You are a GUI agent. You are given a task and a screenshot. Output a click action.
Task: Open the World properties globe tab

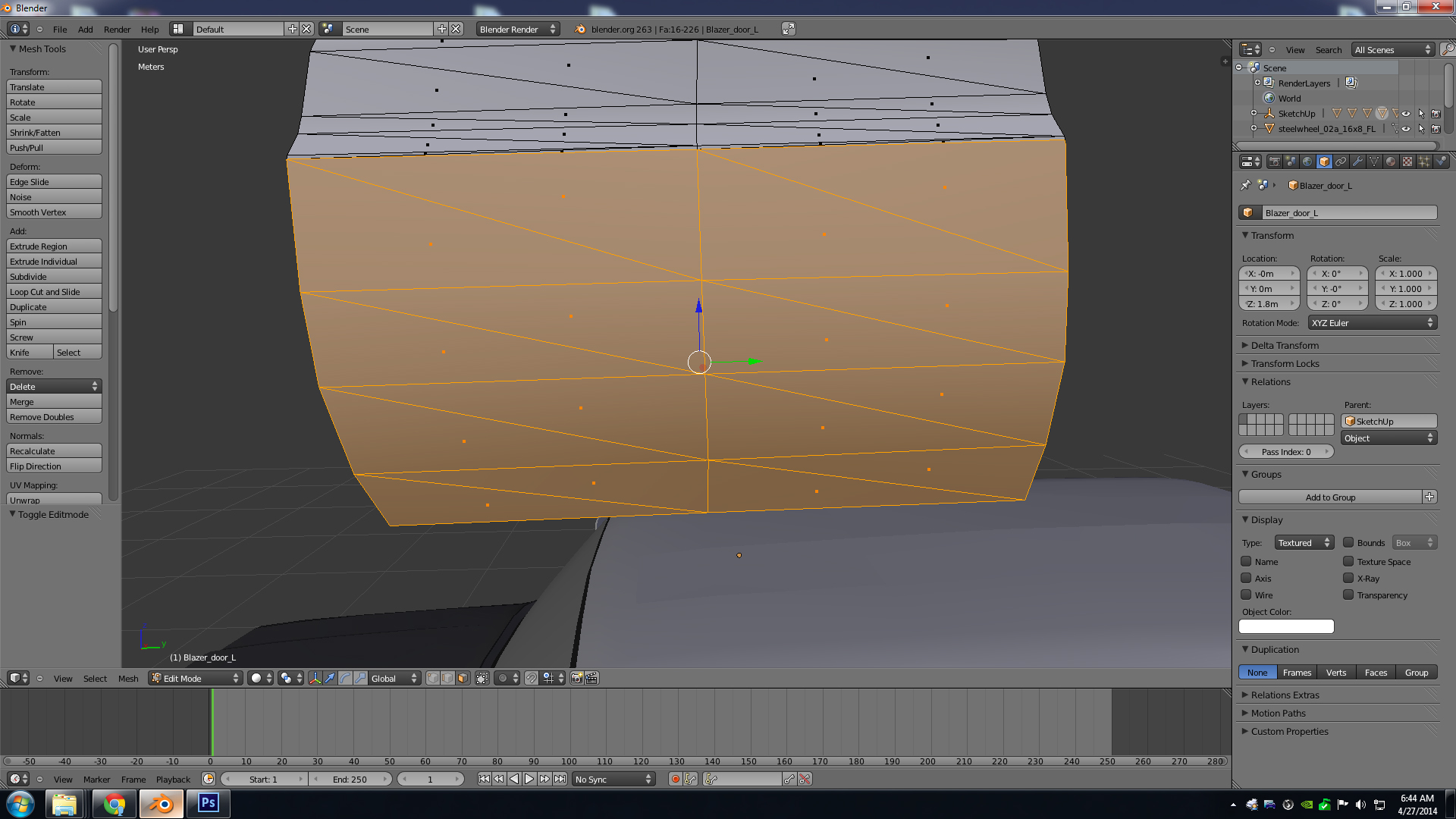pyautogui.click(x=1307, y=162)
